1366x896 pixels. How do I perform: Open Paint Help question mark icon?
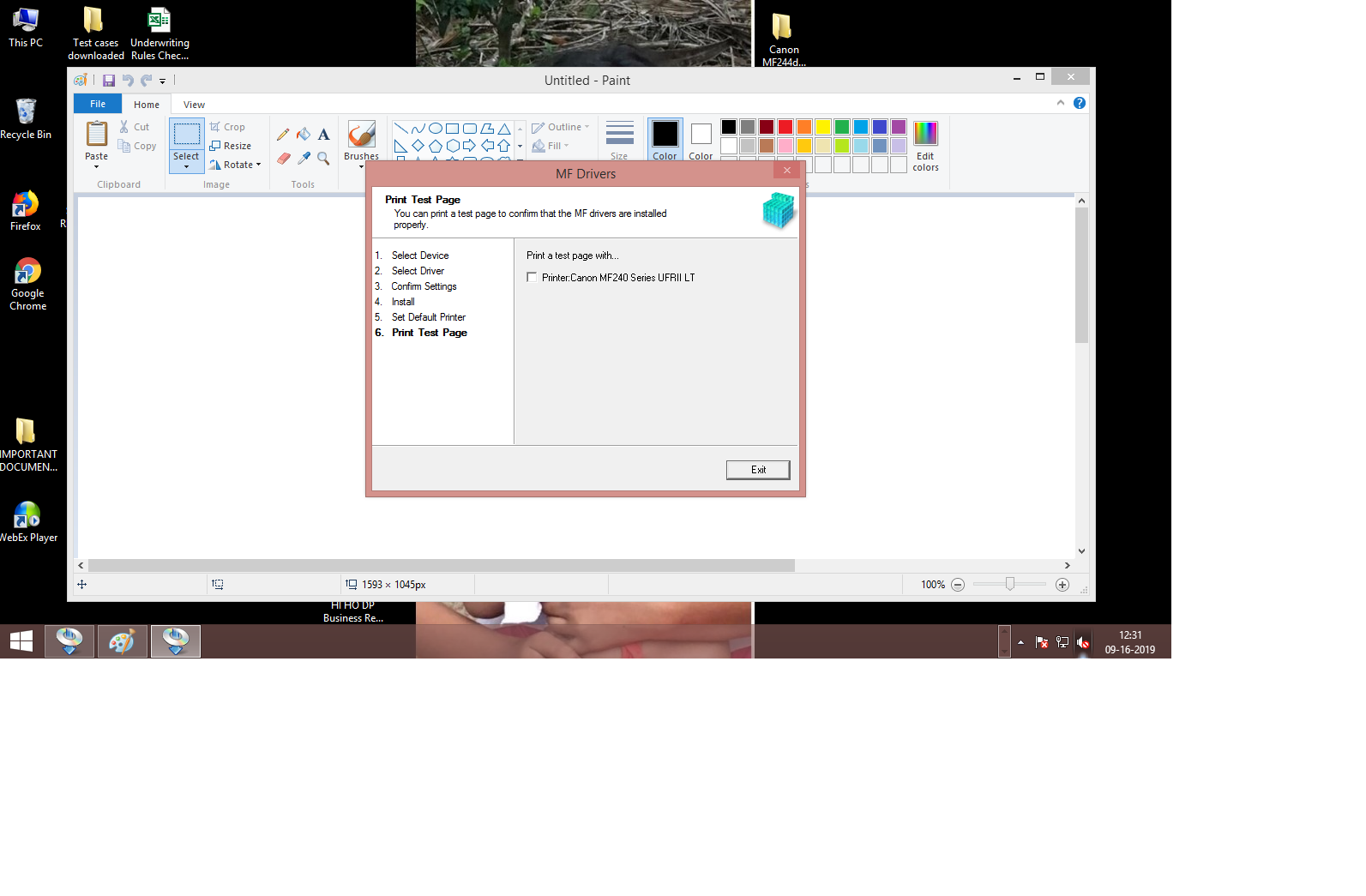click(x=1080, y=103)
